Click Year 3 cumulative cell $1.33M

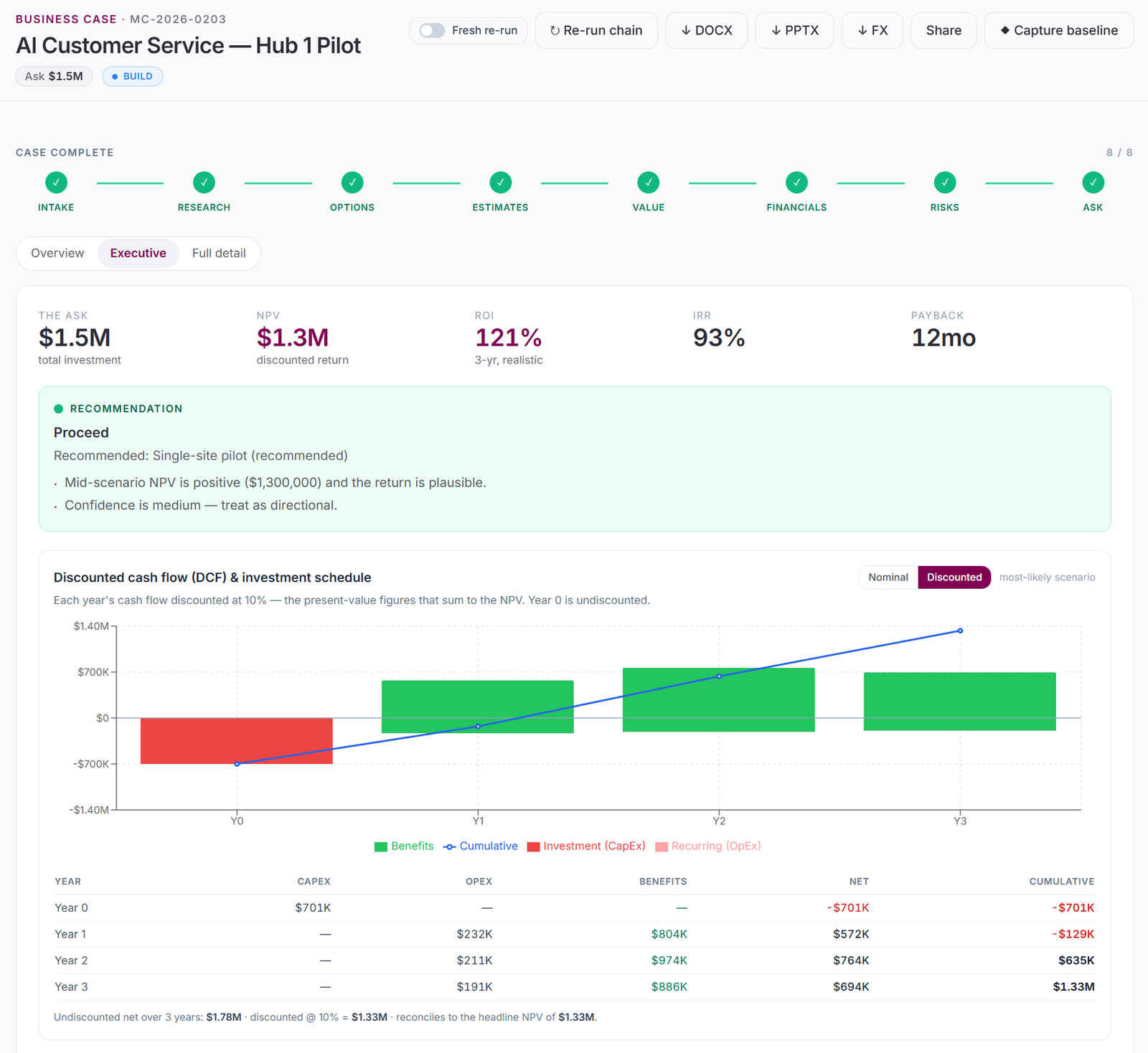tap(1073, 987)
